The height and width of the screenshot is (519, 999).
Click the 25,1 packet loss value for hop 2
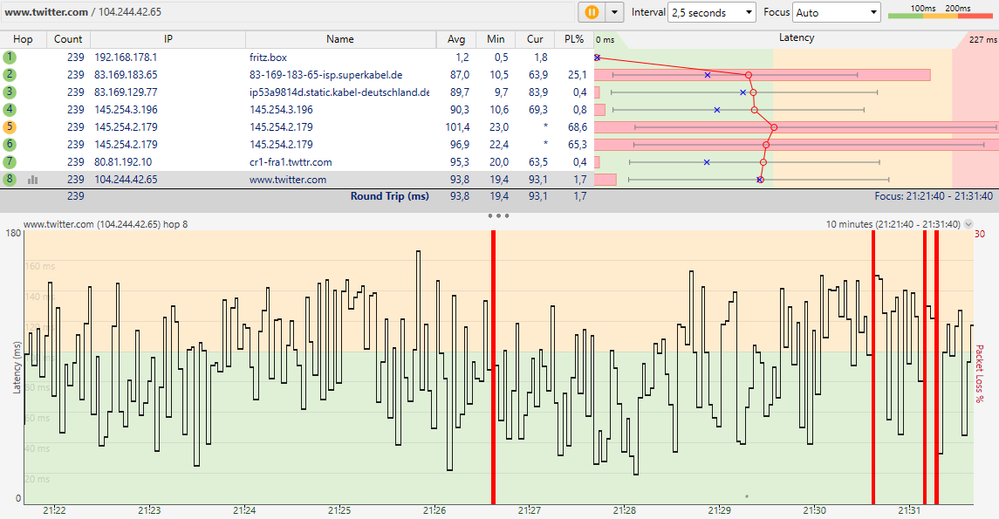(577, 75)
